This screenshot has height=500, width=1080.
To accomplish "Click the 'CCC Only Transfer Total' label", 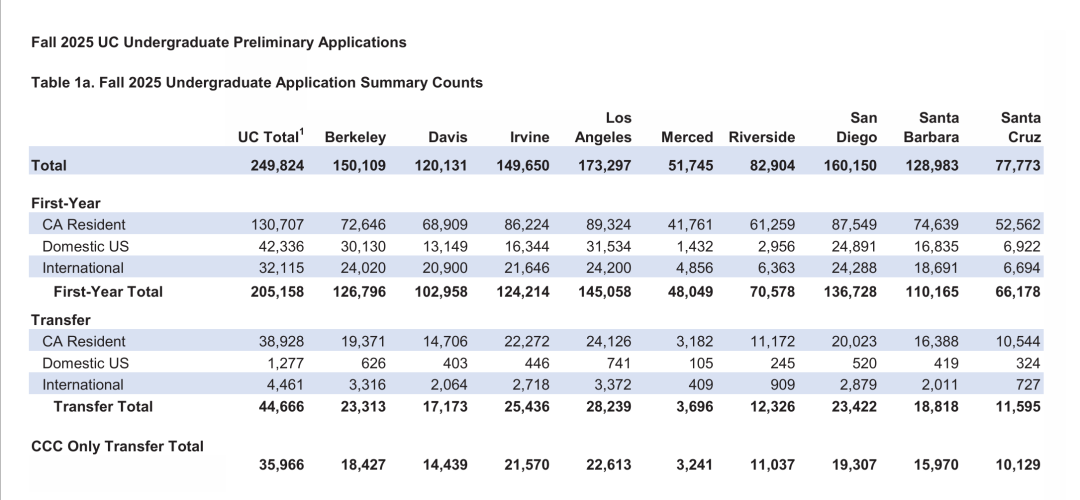I will tap(117, 446).
